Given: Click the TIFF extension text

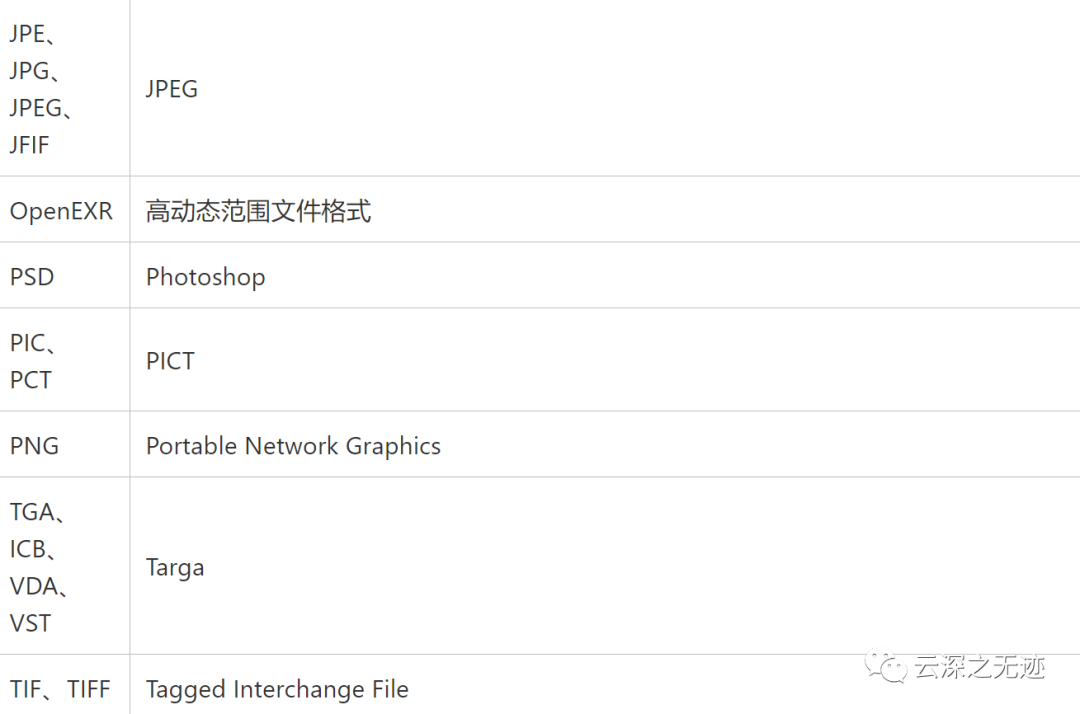Looking at the screenshot, I should tap(88, 689).
